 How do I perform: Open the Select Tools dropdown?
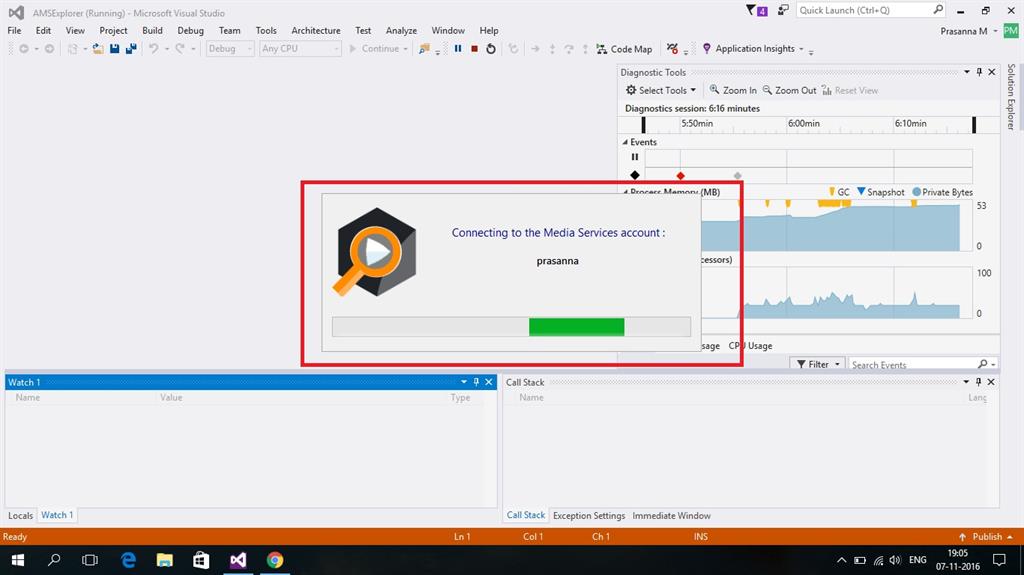click(x=661, y=90)
